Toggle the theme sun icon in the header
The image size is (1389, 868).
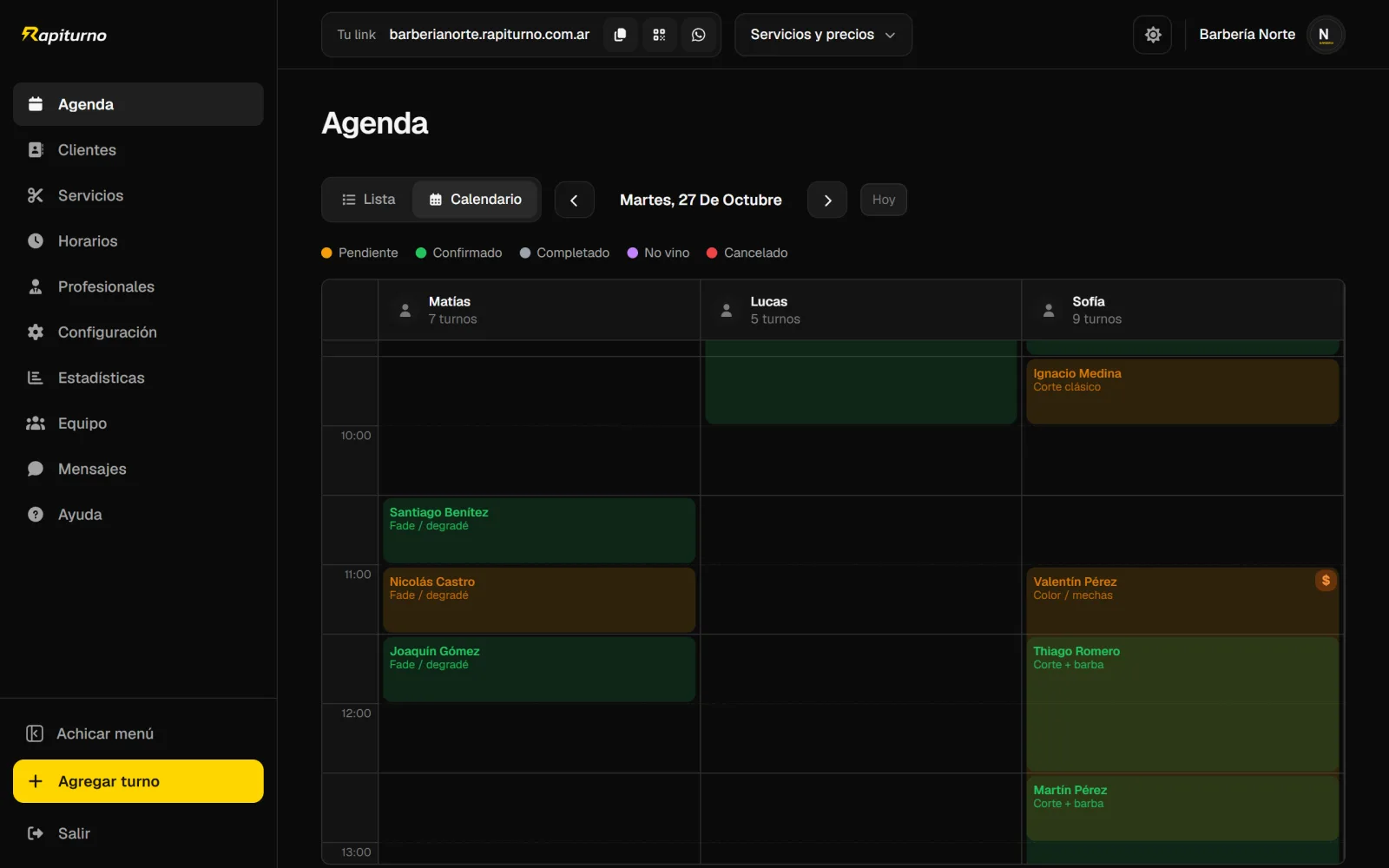coord(1152,35)
